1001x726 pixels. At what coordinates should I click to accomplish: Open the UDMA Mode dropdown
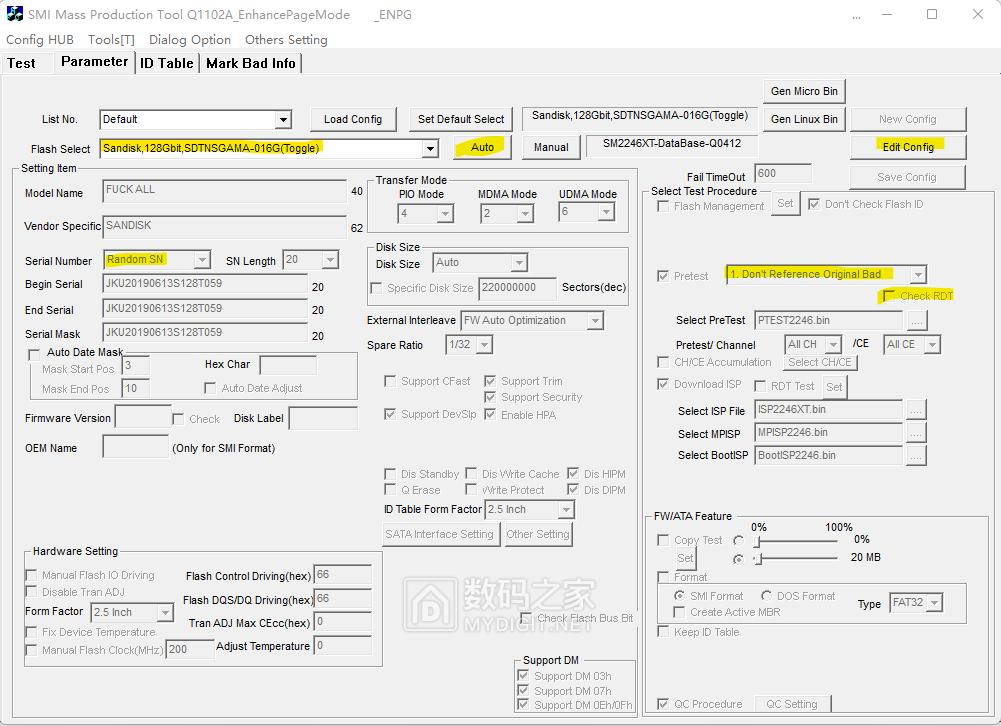[x=606, y=211]
